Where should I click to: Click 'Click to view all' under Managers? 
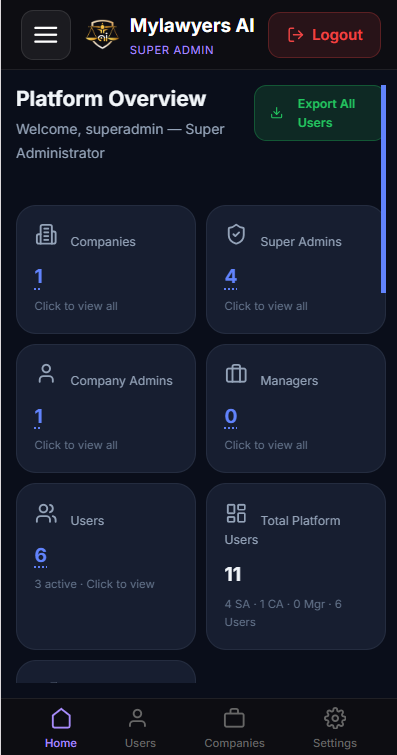pos(266,445)
